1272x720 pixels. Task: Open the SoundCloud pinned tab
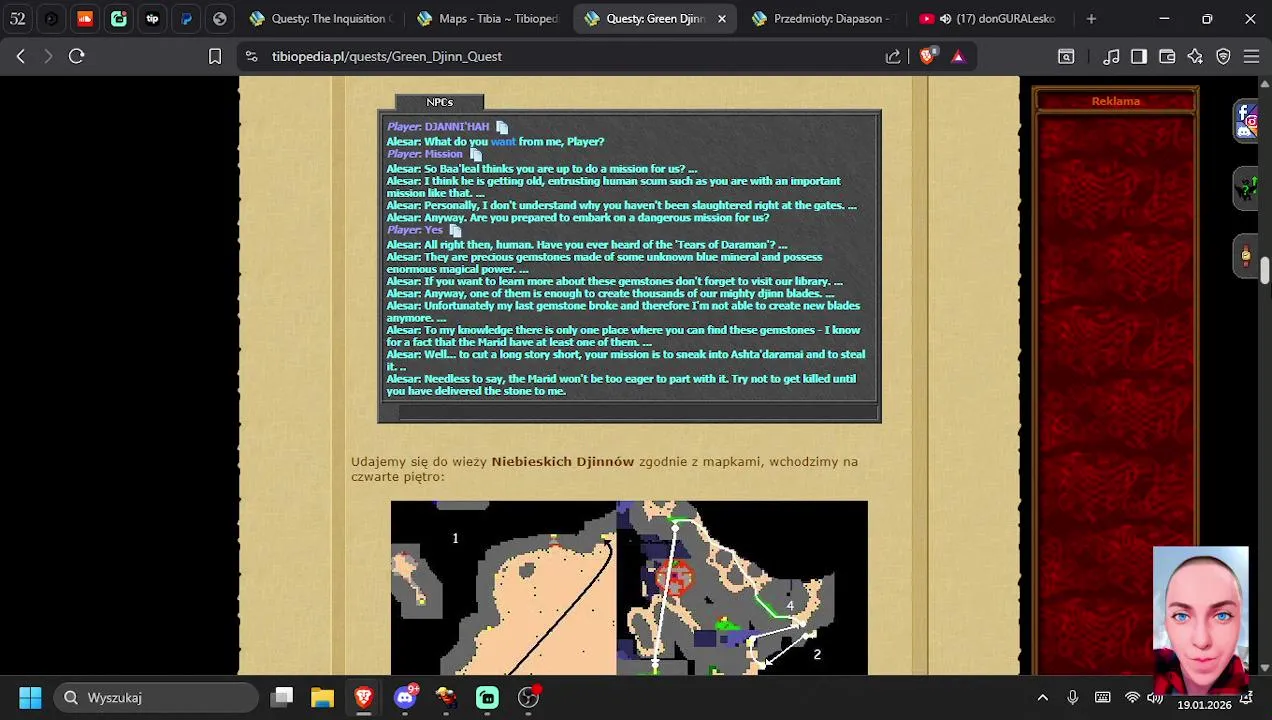[x=85, y=18]
